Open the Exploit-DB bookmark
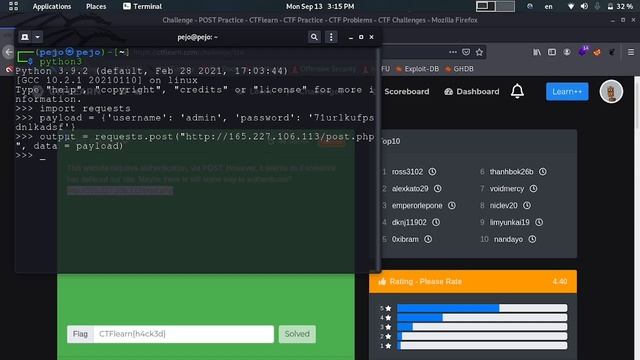The width and height of the screenshot is (640, 360). 418,69
